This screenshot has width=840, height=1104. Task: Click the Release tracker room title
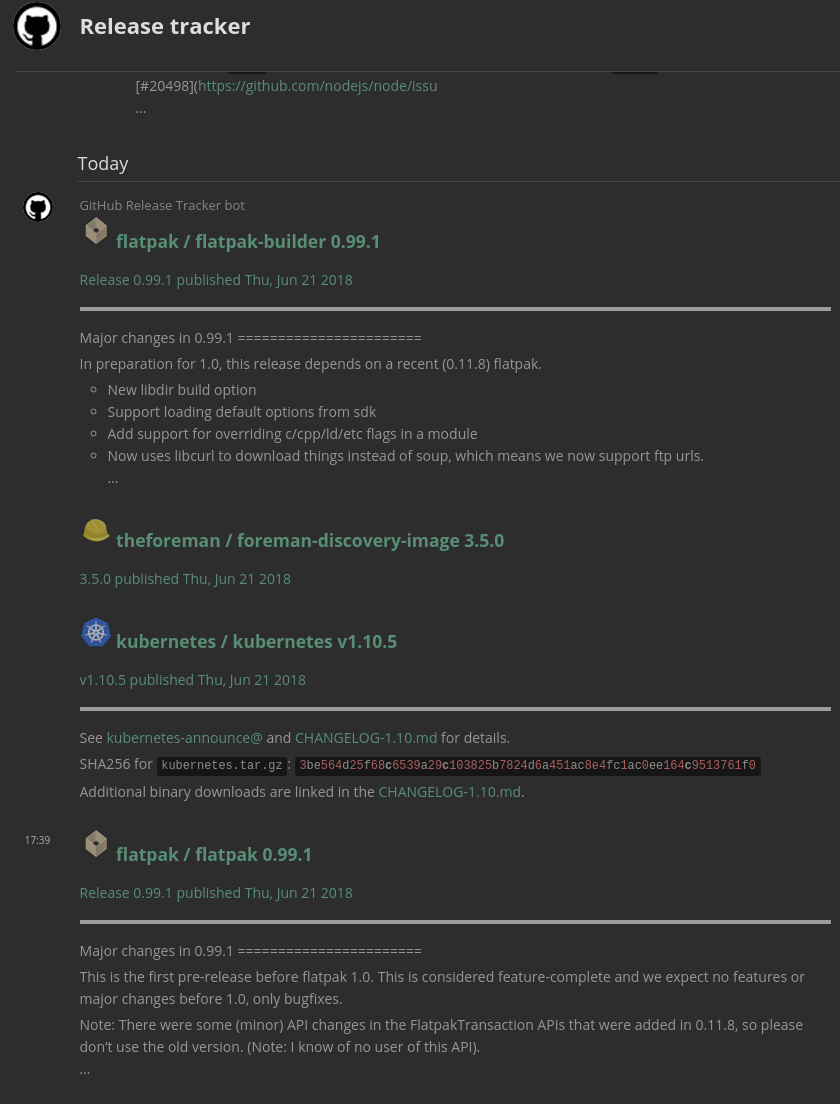point(165,26)
